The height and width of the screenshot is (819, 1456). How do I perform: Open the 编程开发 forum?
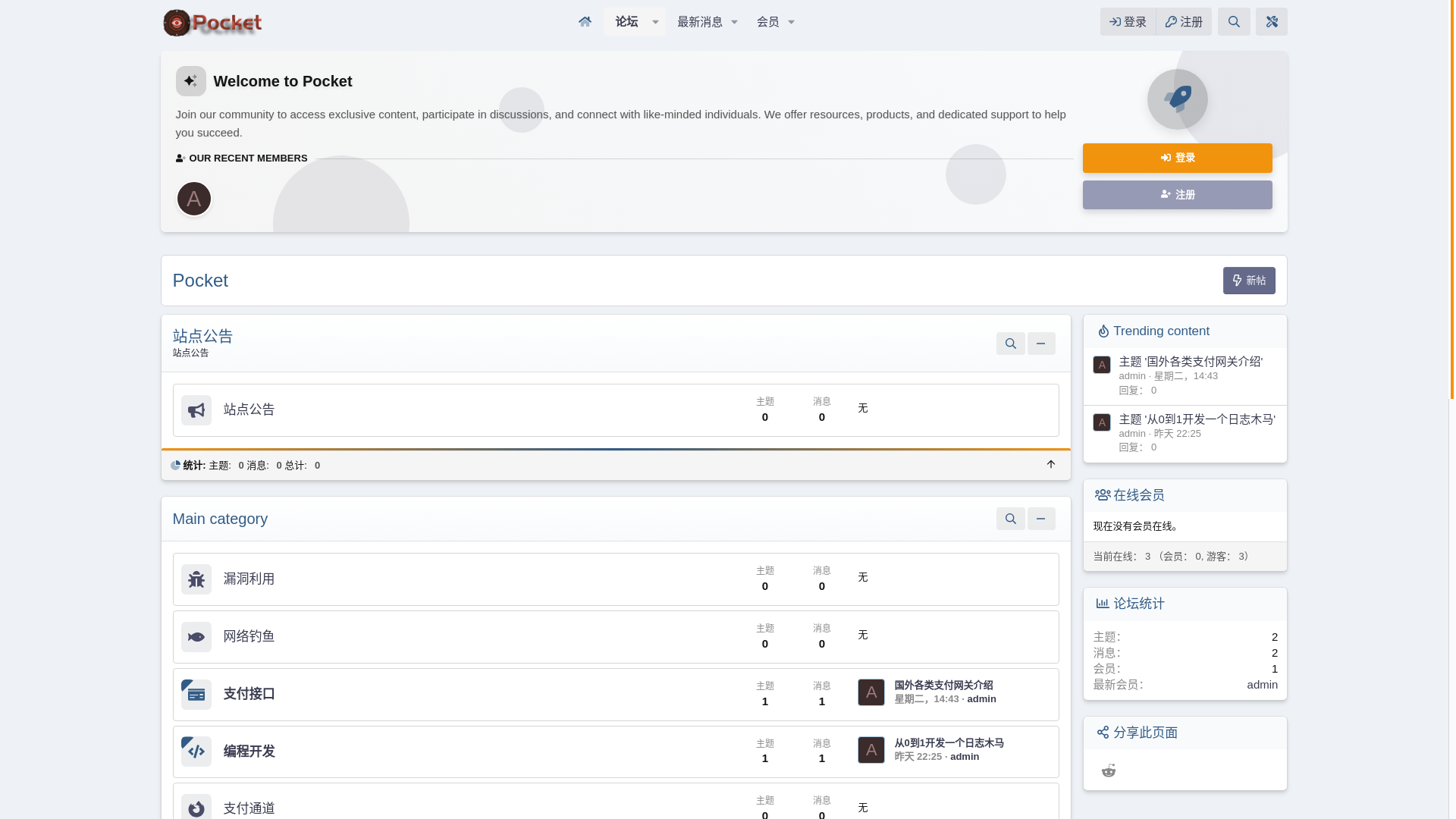[249, 752]
